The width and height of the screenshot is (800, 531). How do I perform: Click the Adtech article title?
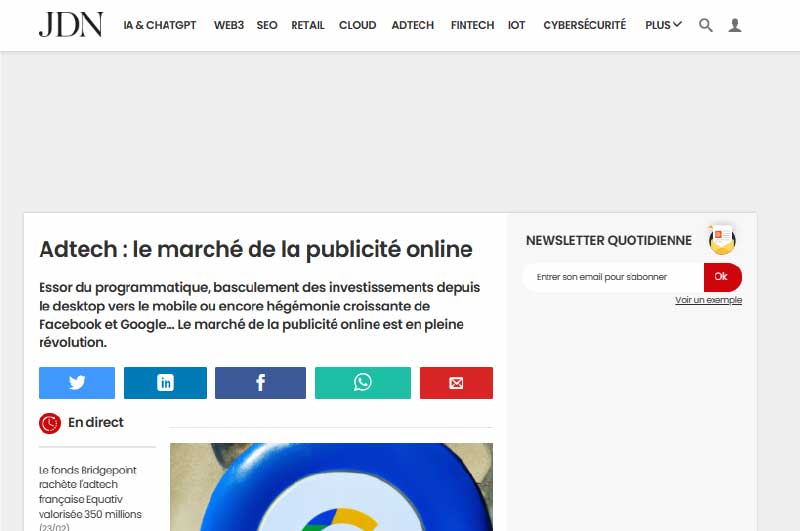[256, 249]
